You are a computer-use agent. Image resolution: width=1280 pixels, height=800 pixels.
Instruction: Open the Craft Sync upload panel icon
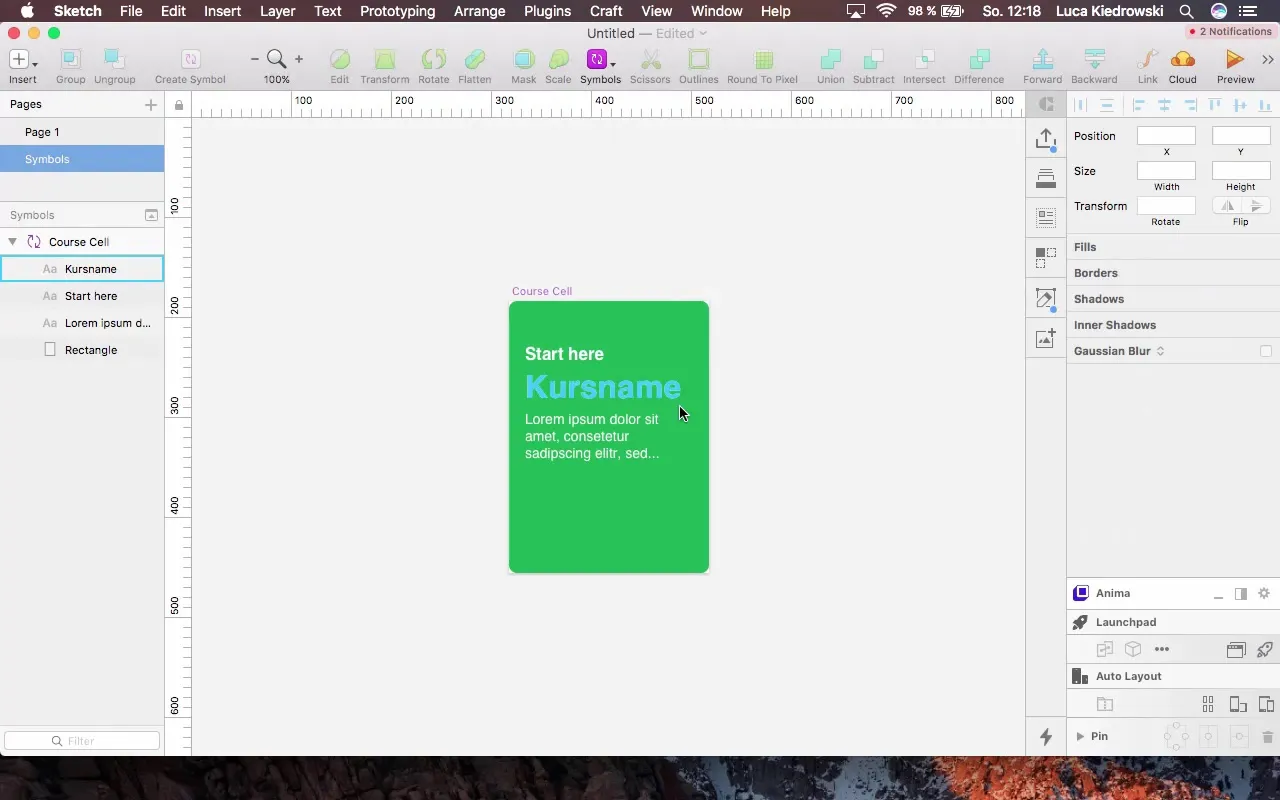pos(1046,138)
